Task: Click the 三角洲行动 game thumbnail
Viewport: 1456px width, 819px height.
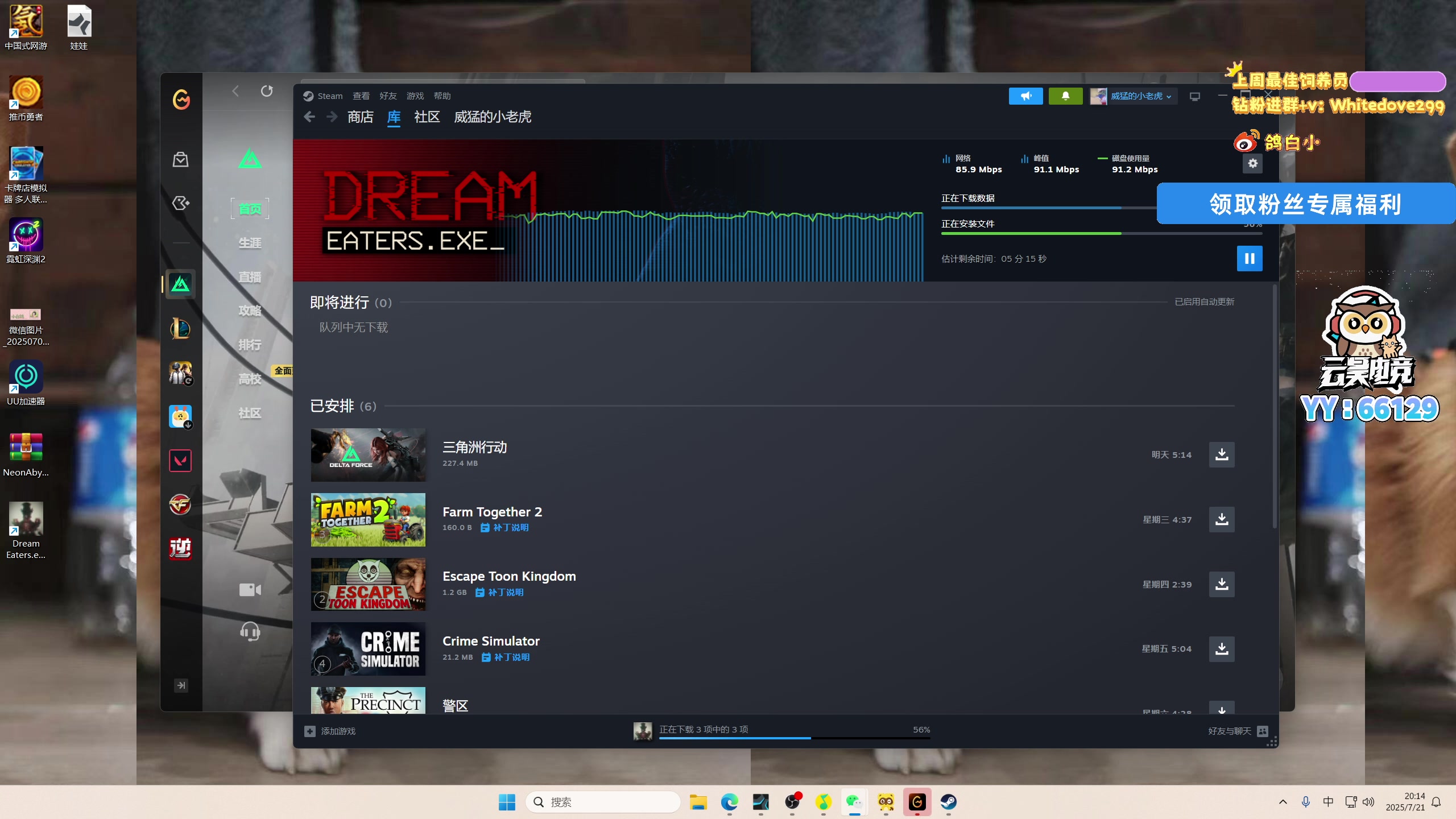Action: click(368, 455)
